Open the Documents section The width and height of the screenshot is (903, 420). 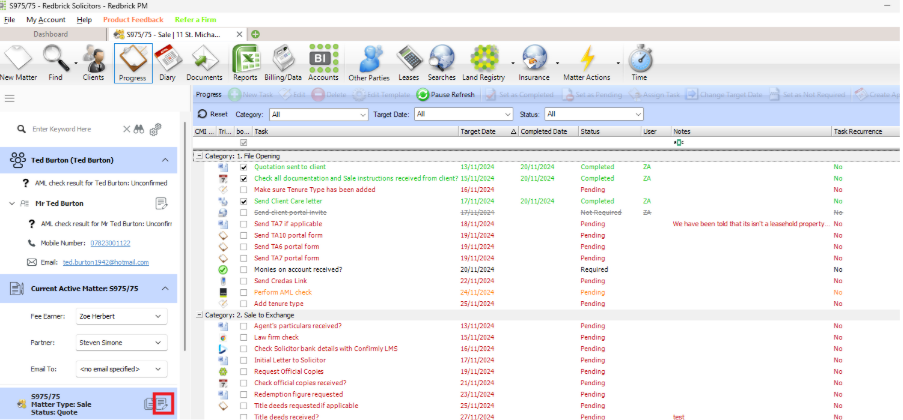point(204,62)
